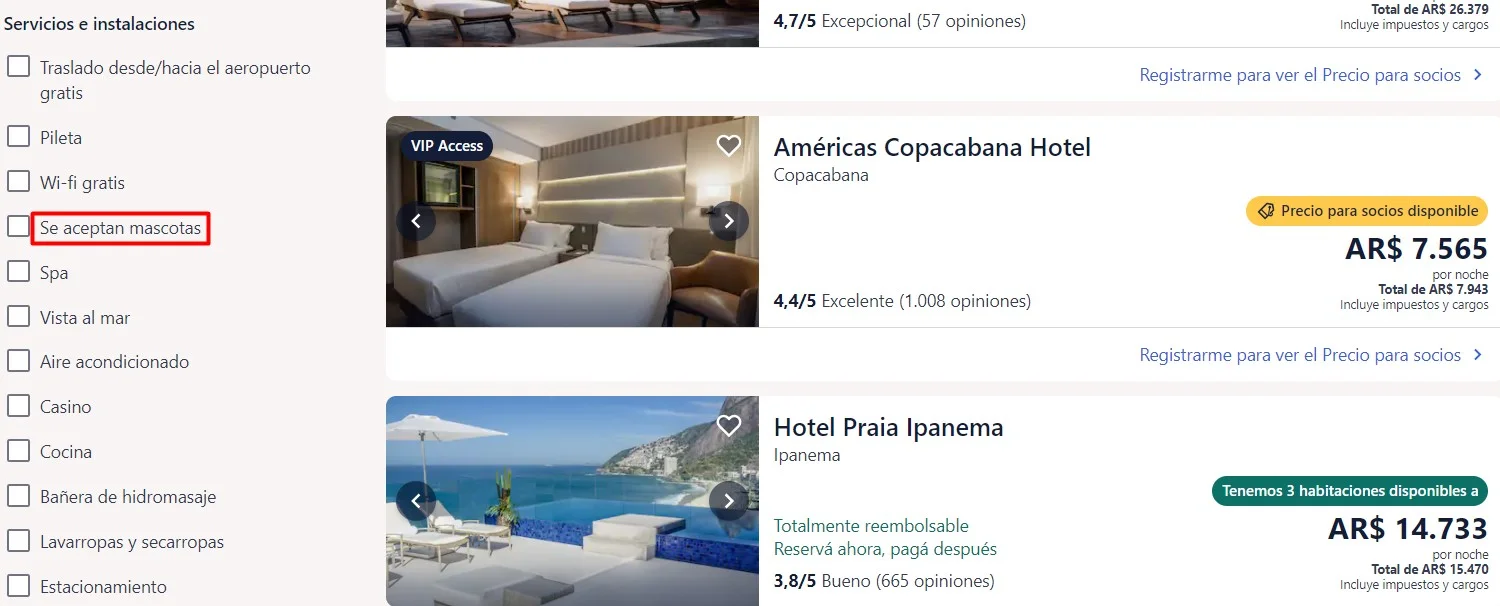The image size is (1500, 606).
Task: Enable the Aire acondicionado checkbox
Action: click(x=18, y=361)
